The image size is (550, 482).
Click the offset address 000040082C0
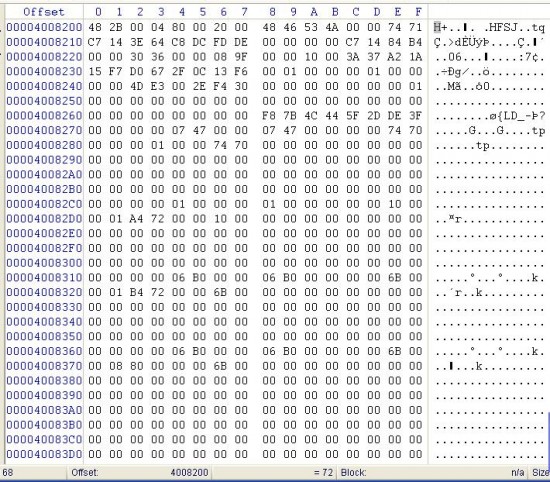pyautogui.click(x=44, y=204)
